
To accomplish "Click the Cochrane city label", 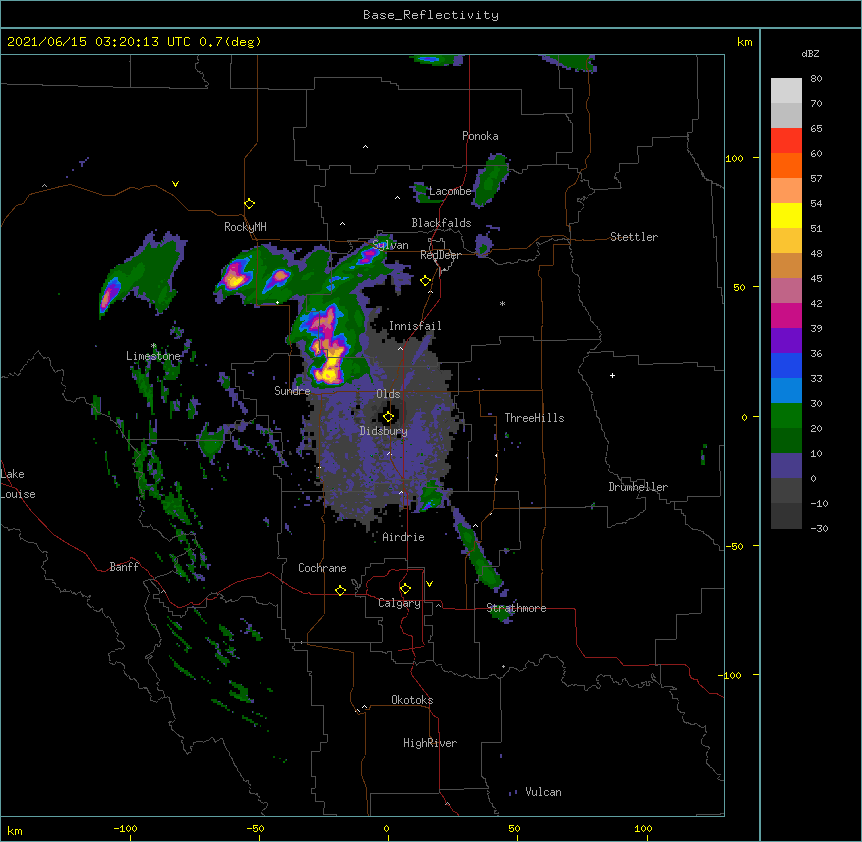I will point(322,568).
